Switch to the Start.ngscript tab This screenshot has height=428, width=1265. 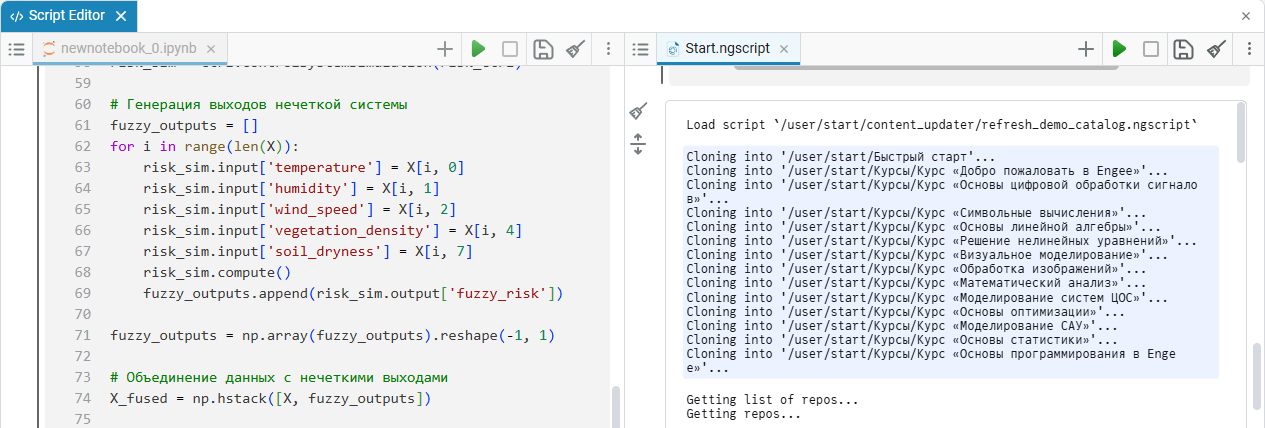click(729, 48)
